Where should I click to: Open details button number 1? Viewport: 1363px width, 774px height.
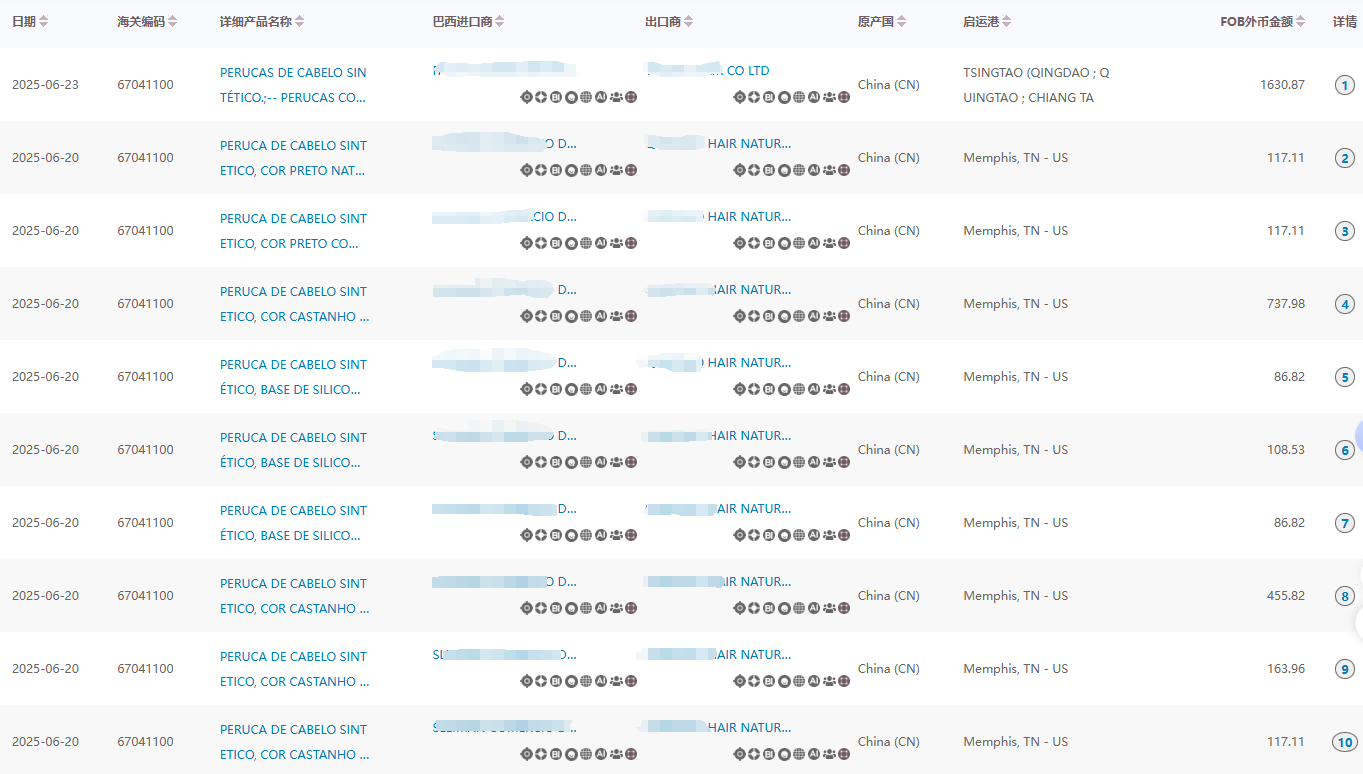pyautogui.click(x=1345, y=85)
